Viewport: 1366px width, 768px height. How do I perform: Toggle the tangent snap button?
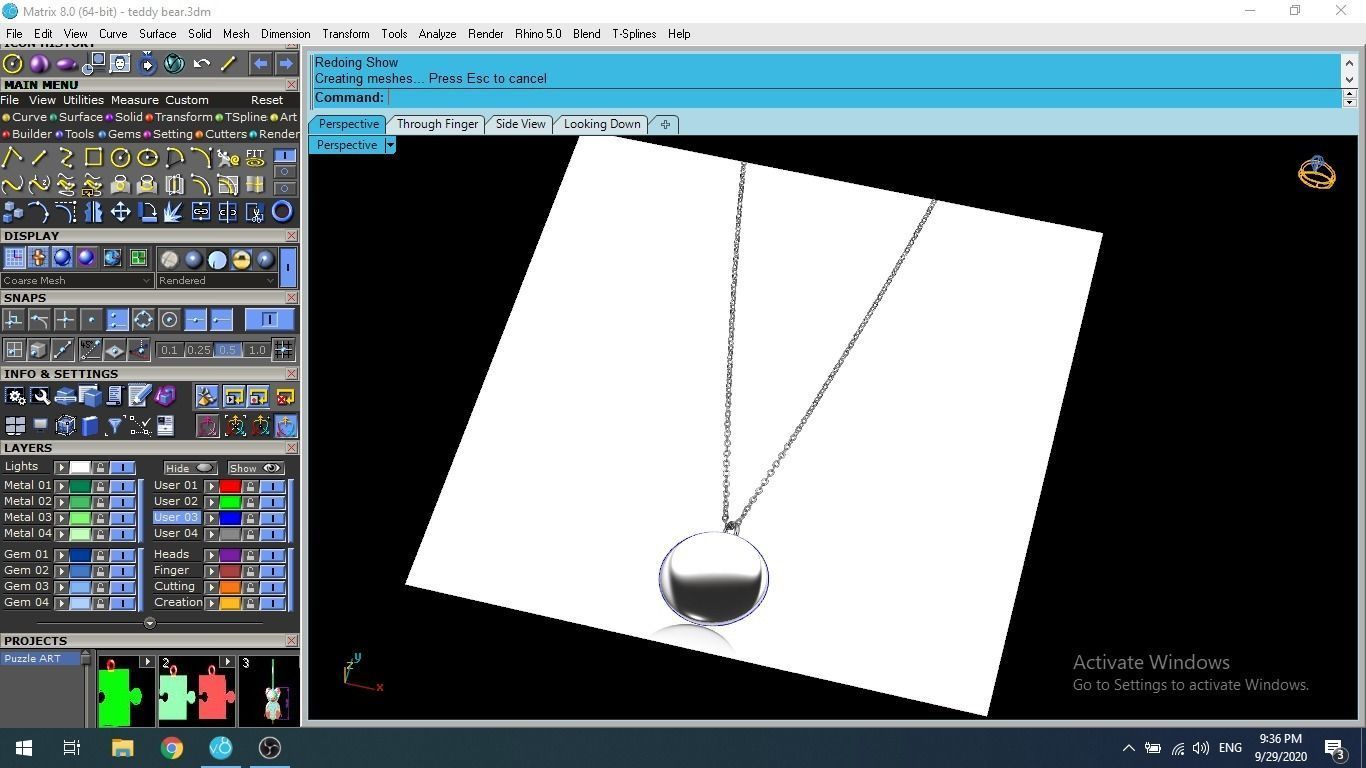coord(39,319)
